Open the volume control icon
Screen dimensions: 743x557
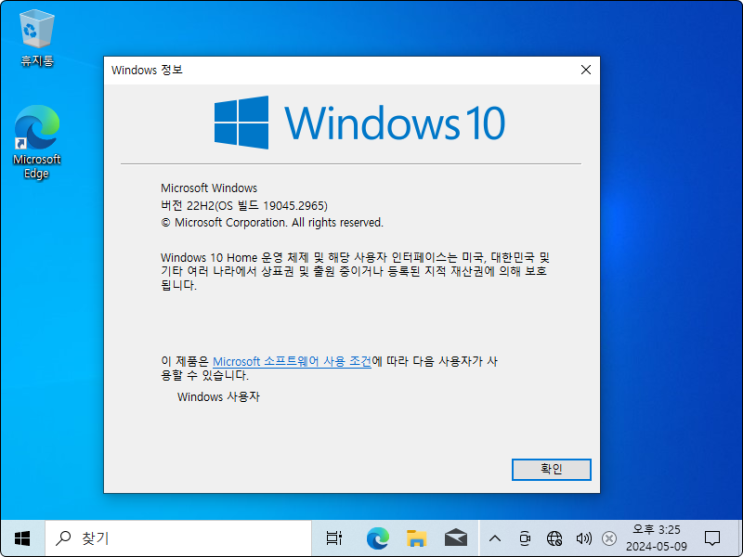583,539
